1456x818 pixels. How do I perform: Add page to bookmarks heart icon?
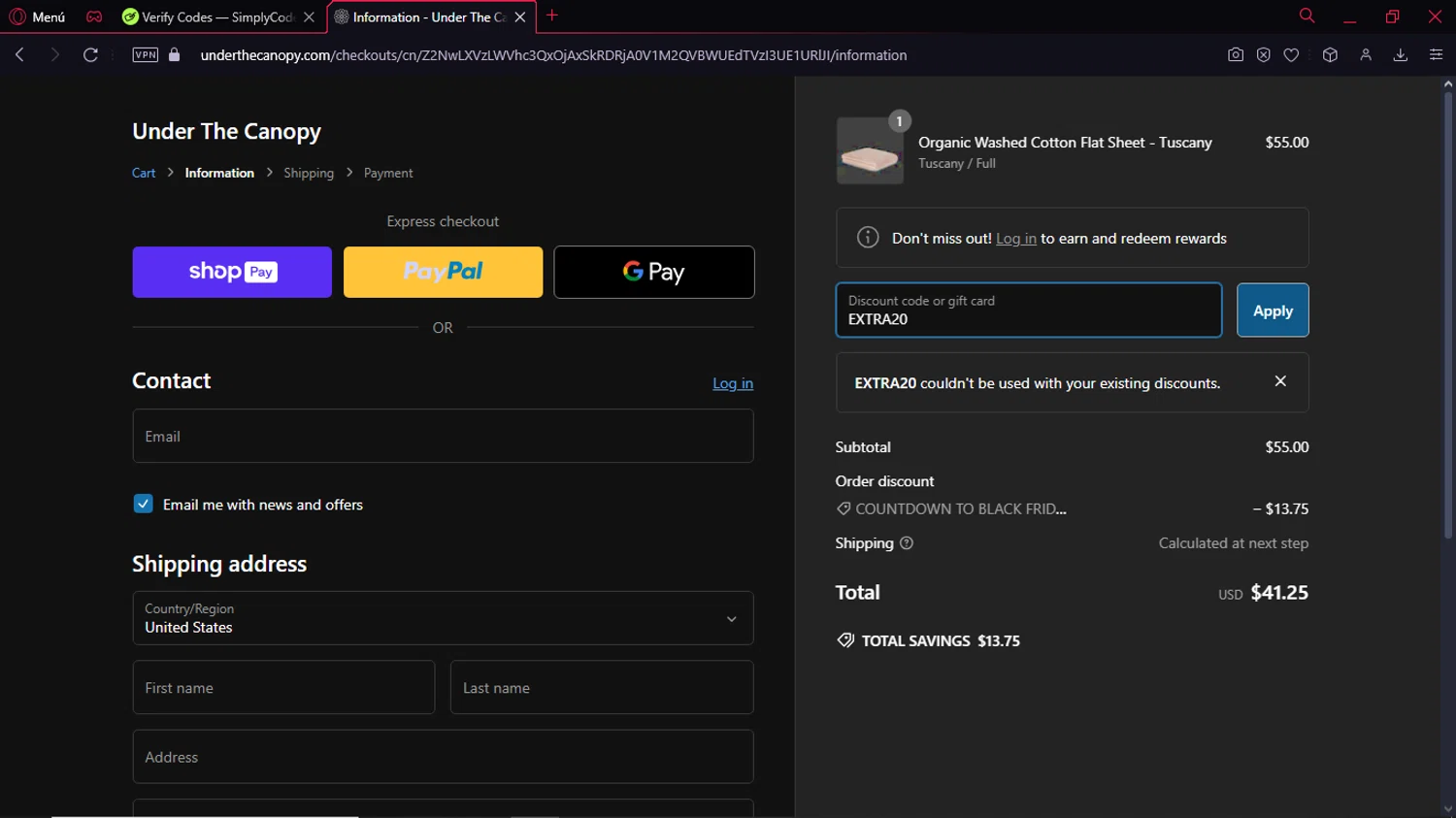coord(1291,55)
